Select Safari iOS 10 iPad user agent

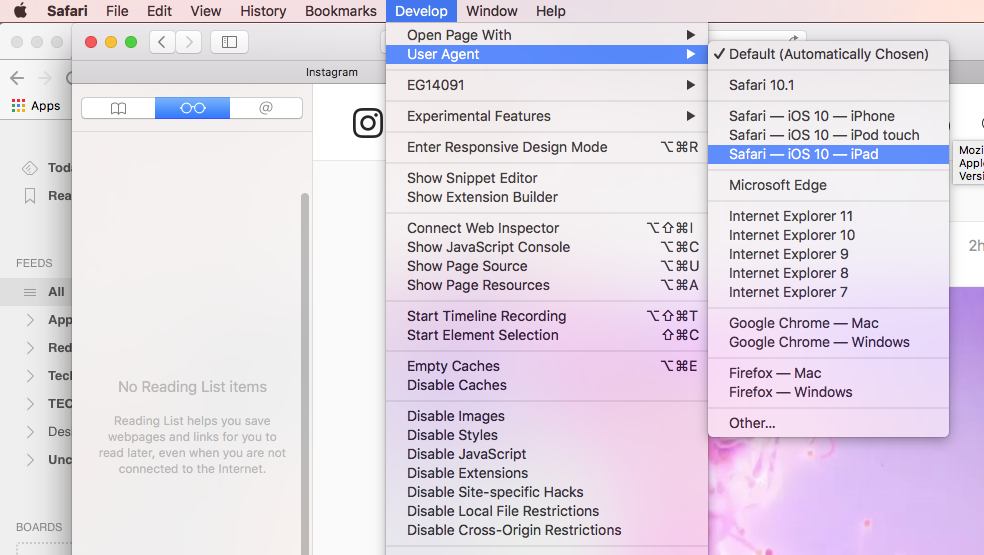coord(828,154)
